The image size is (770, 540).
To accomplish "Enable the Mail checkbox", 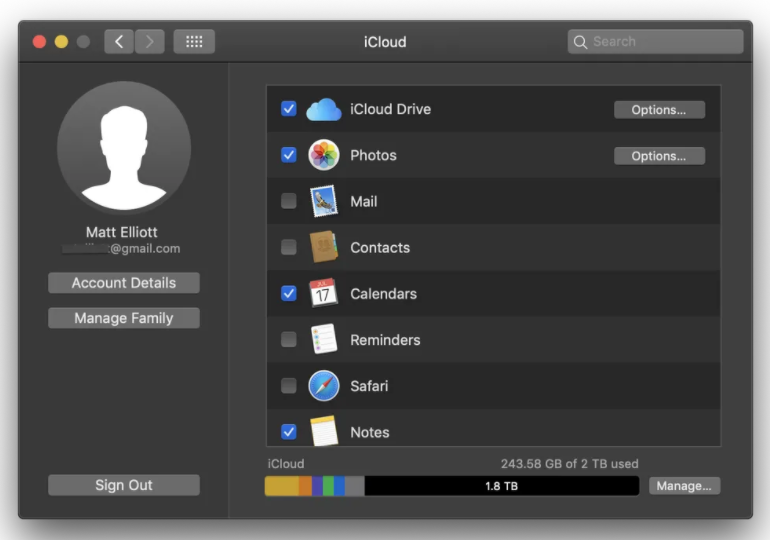I will pyautogui.click(x=289, y=201).
